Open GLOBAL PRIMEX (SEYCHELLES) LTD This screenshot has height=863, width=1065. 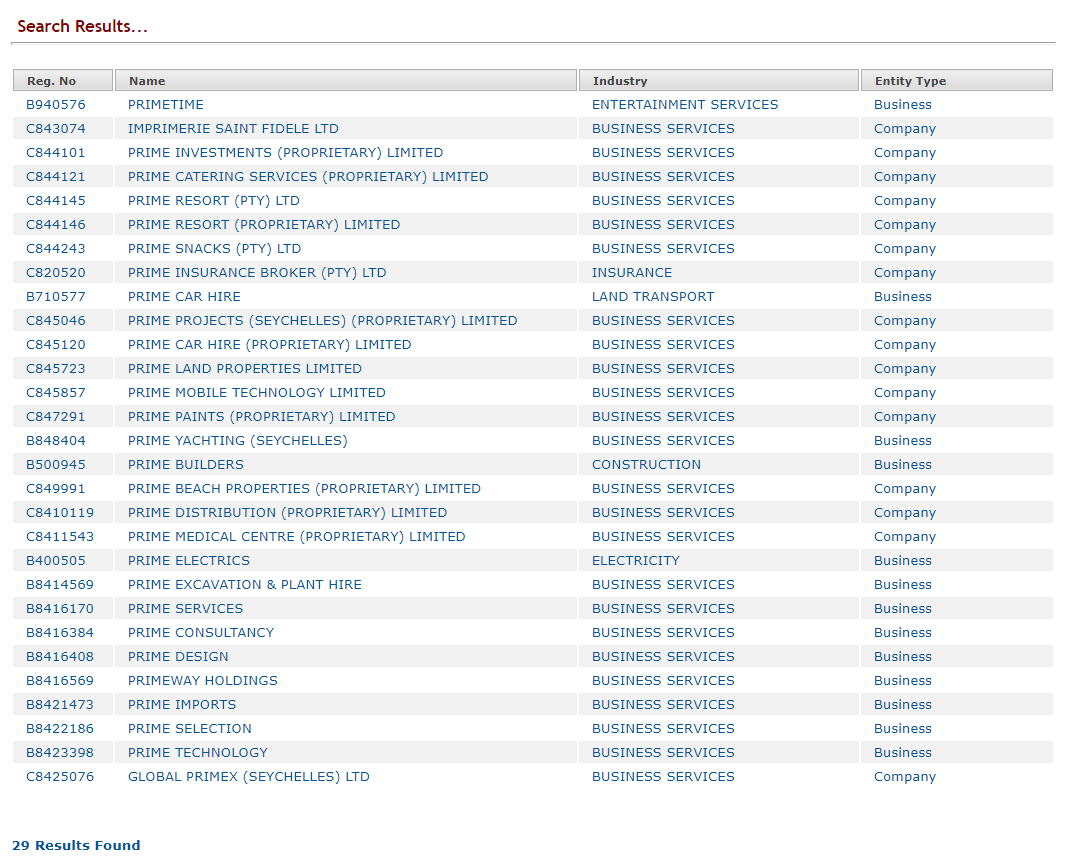(x=249, y=777)
